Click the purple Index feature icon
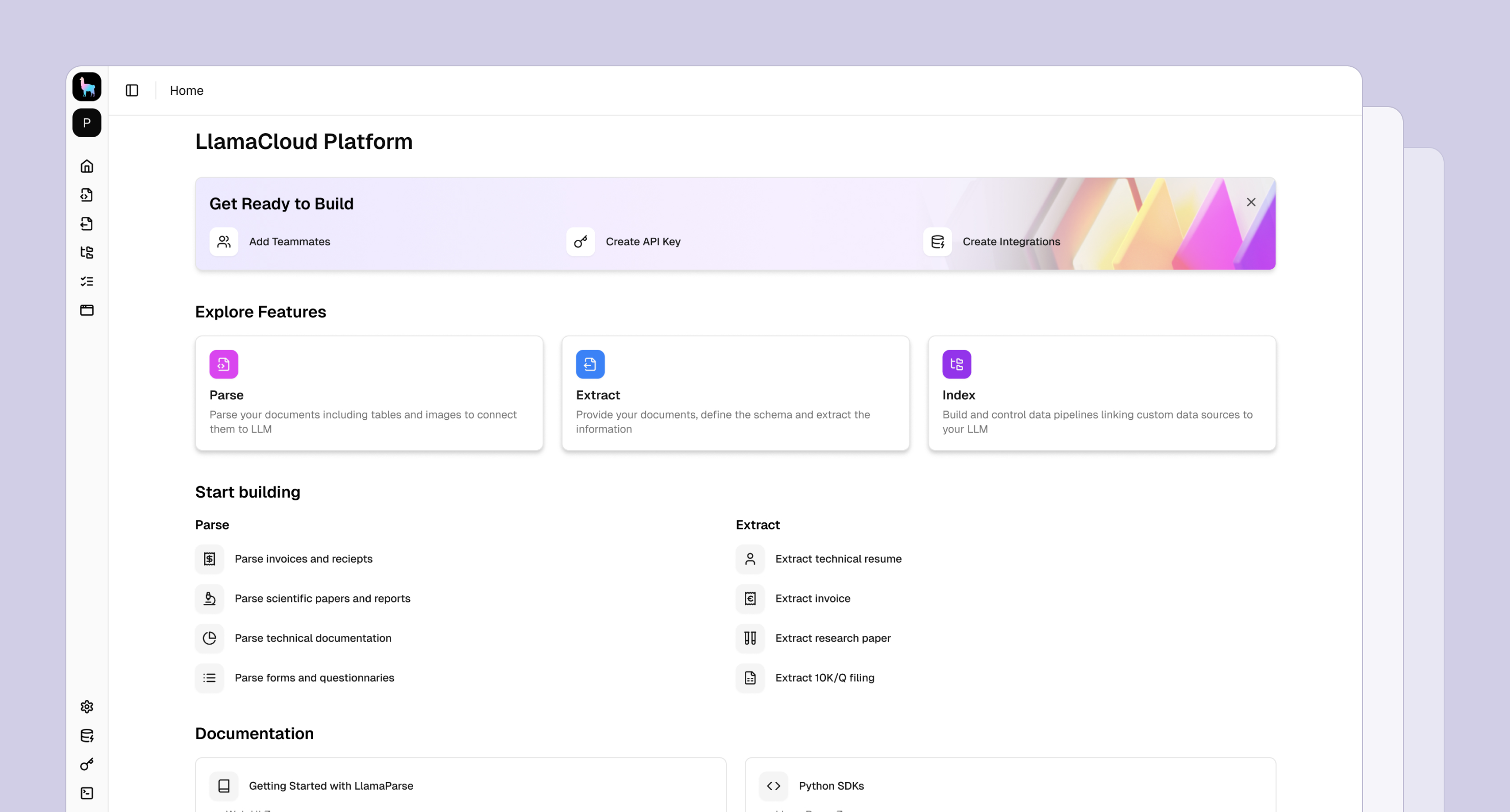1510x812 pixels. tap(957, 364)
